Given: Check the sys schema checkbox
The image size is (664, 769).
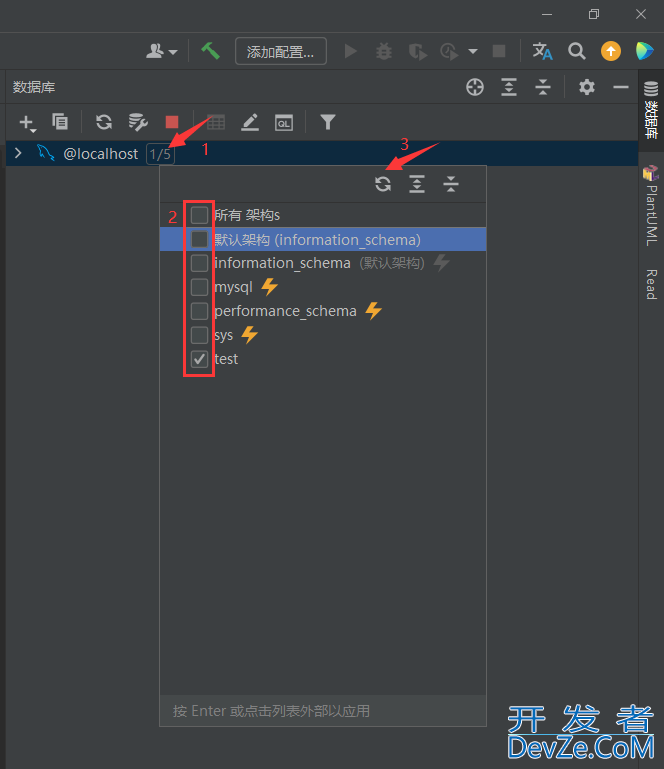Looking at the screenshot, I should point(199,335).
